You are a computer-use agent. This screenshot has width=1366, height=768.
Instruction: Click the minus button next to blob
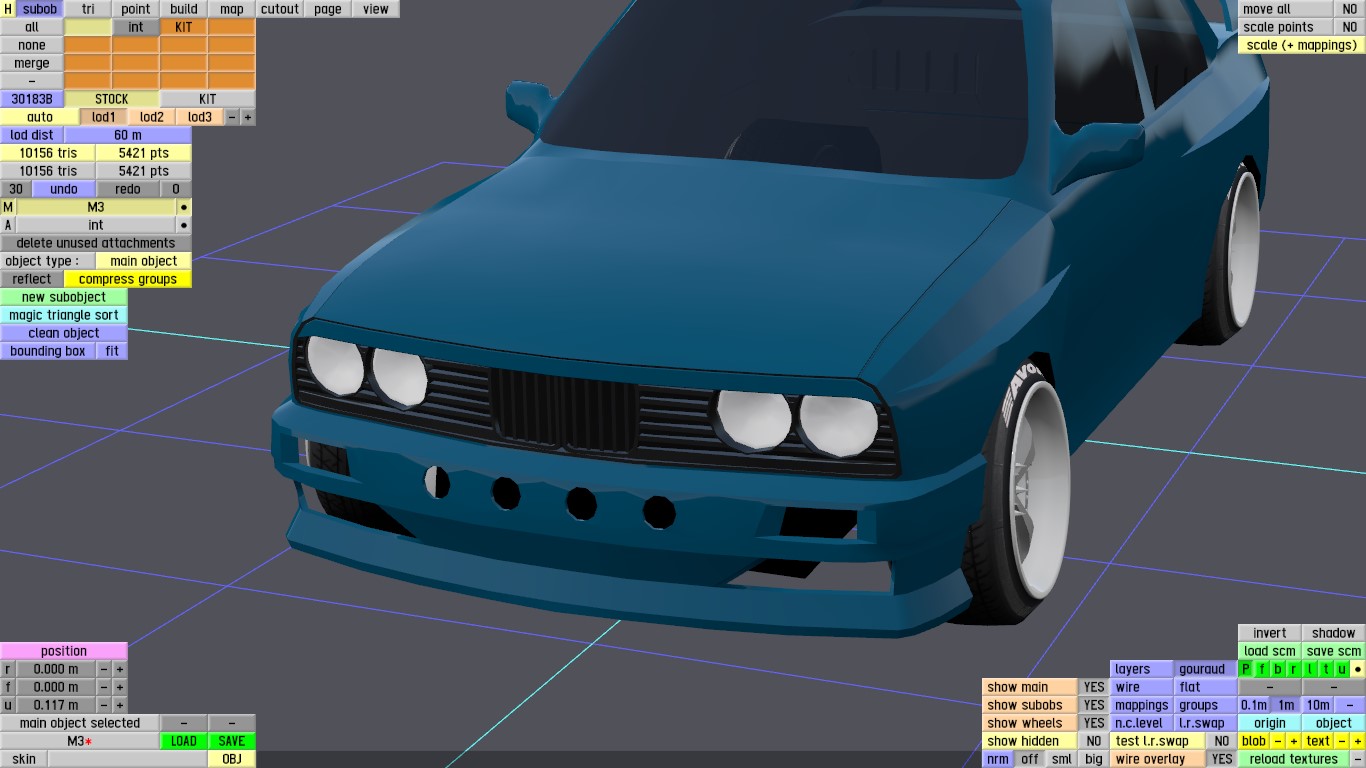point(1278,741)
